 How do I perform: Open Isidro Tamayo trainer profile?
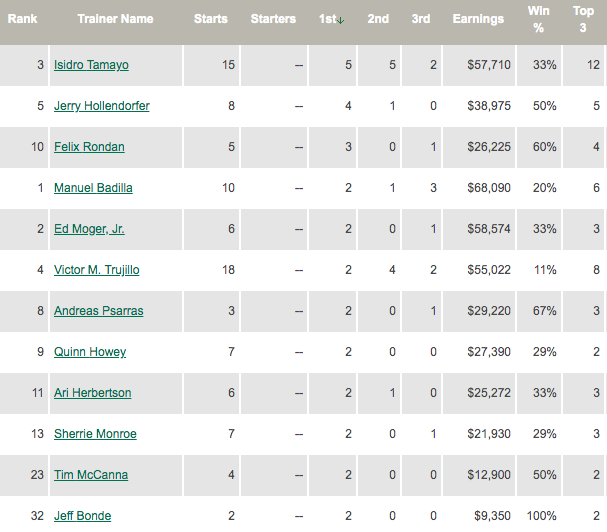point(91,65)
